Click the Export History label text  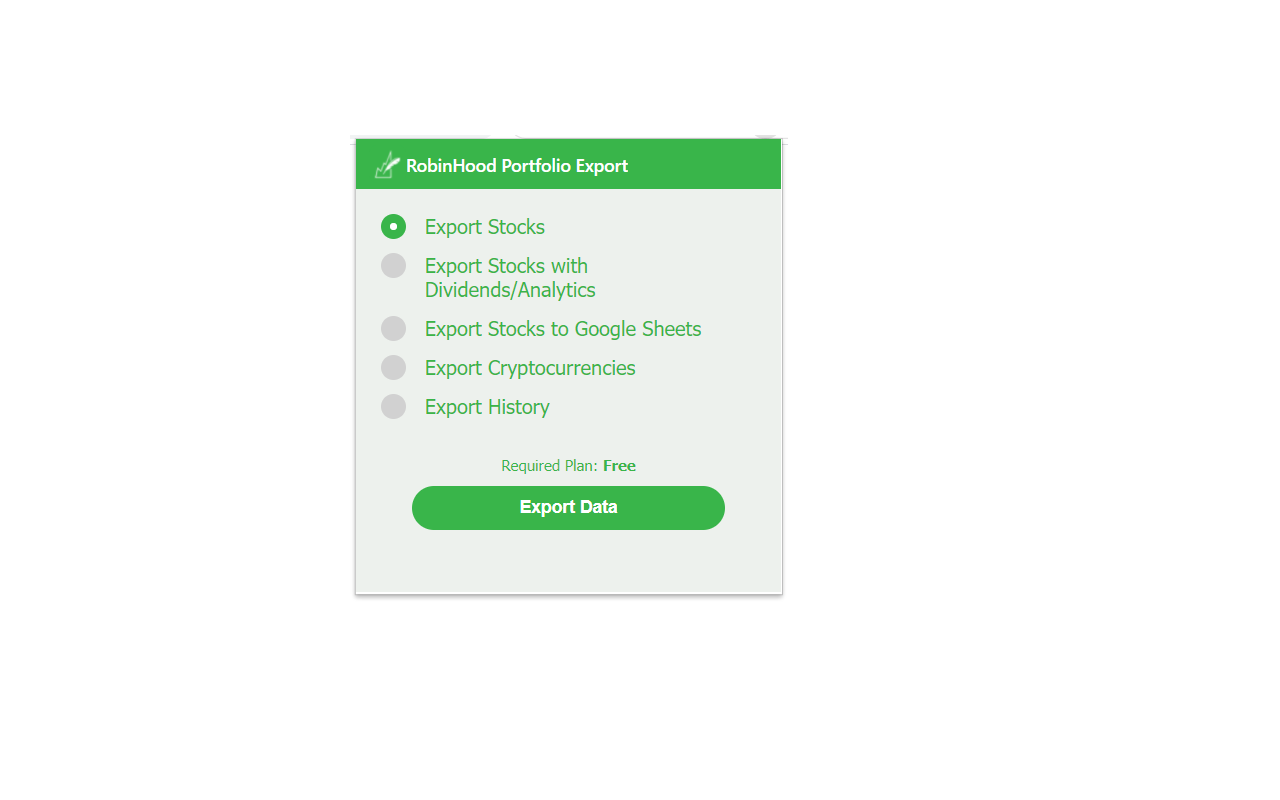click(487, 406)
